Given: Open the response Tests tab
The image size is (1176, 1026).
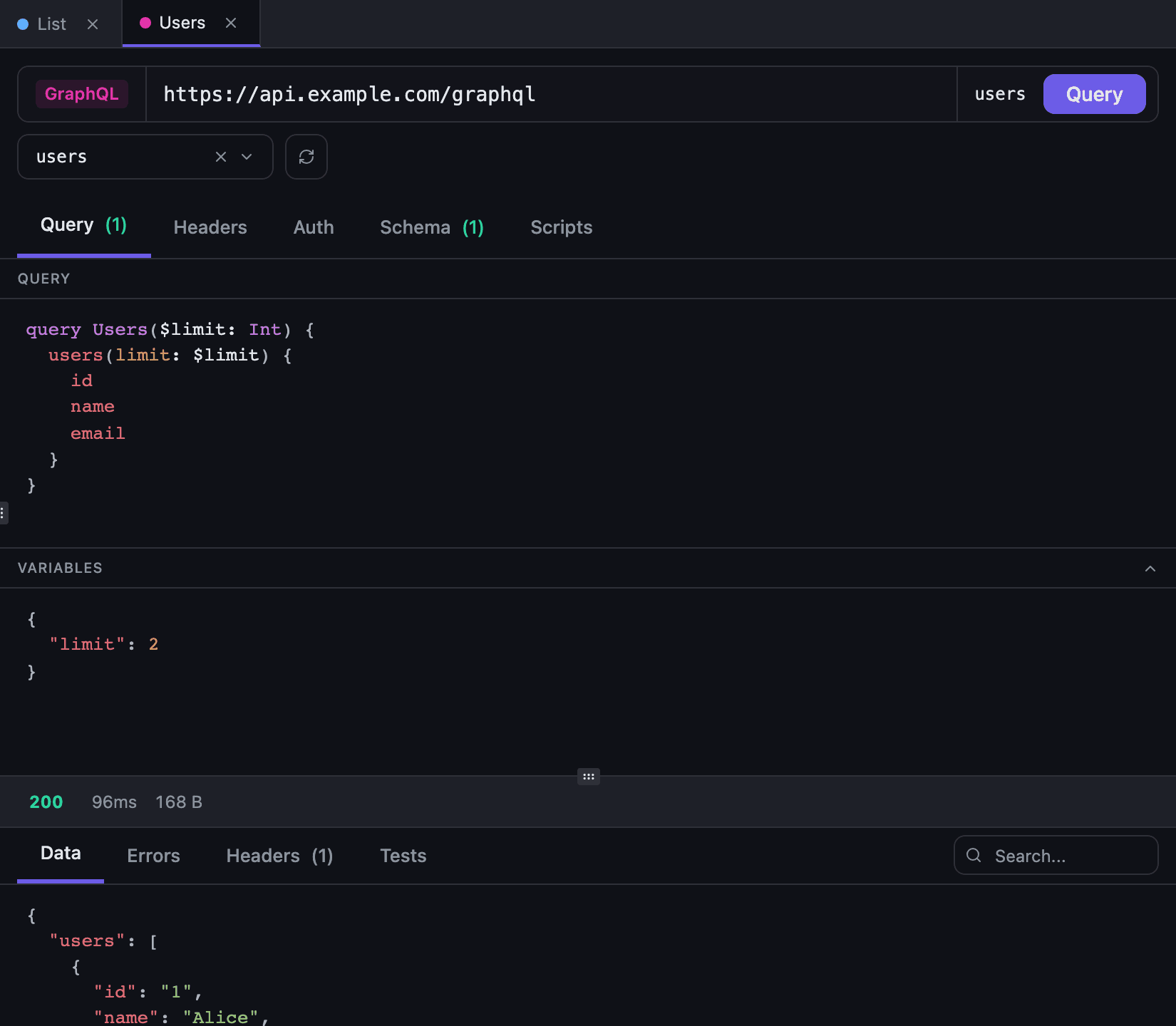Looking at the screenshot, I should 403,856.
